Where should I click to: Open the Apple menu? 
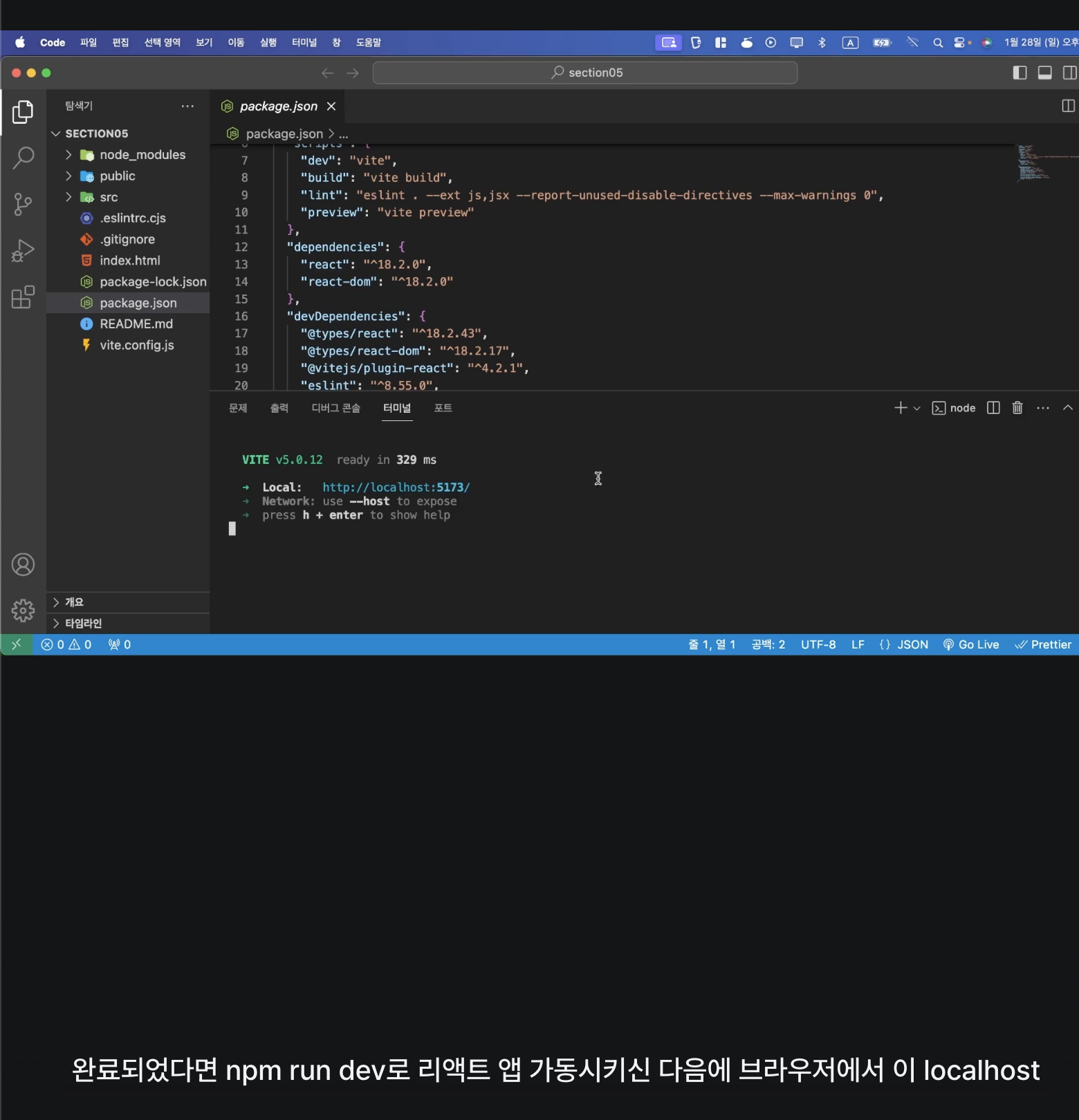coord(21,43)
